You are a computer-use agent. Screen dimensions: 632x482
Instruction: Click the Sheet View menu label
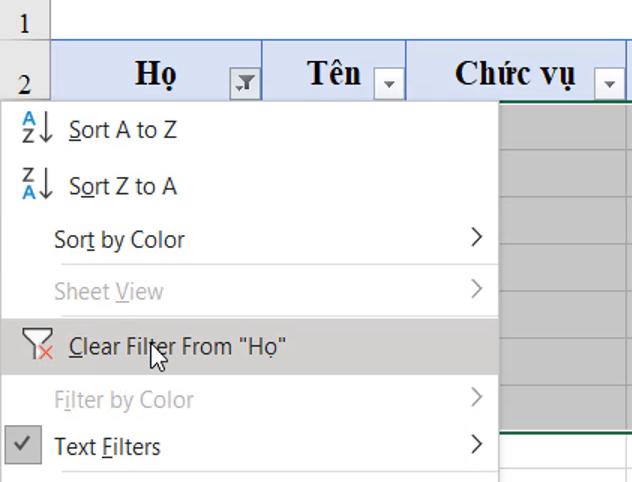click(108, 292)
